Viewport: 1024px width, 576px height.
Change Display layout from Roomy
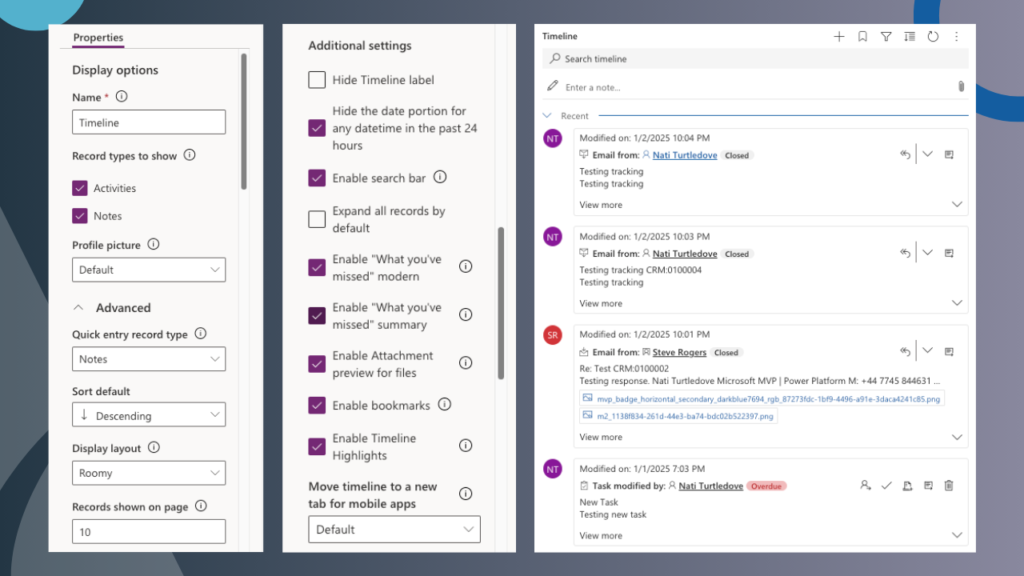148,472
